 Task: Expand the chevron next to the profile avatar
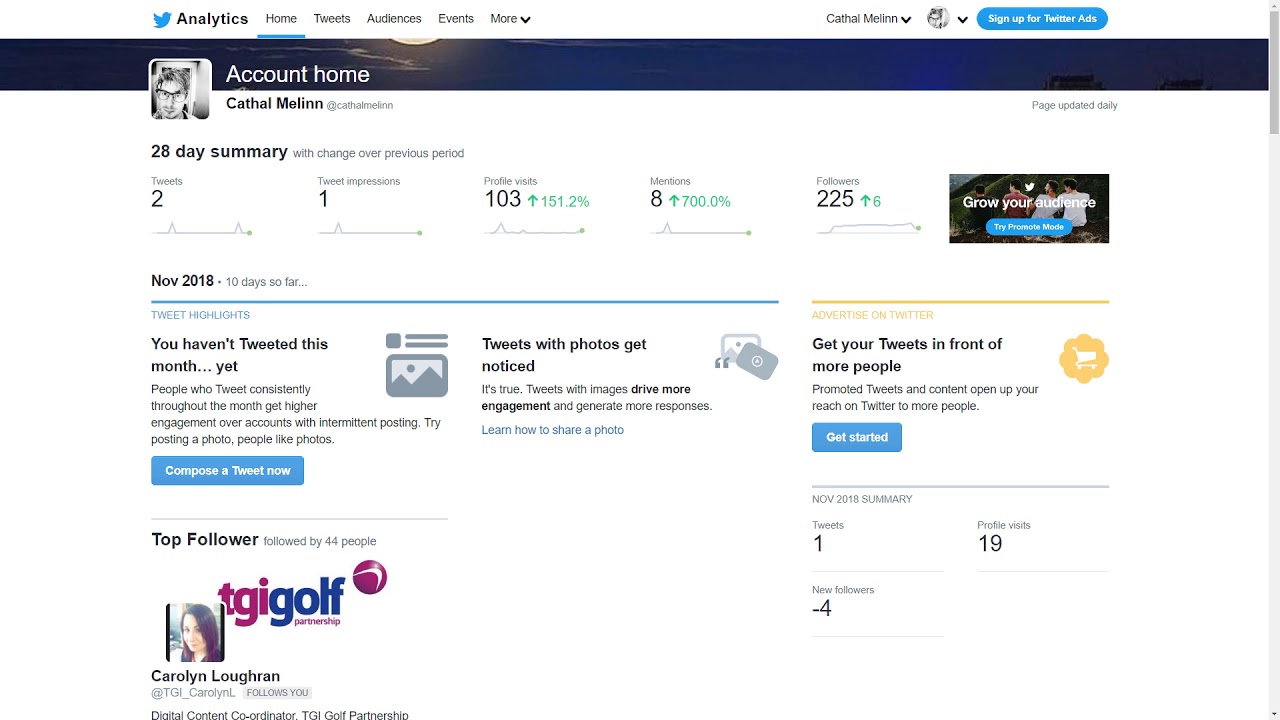[963, 19]
